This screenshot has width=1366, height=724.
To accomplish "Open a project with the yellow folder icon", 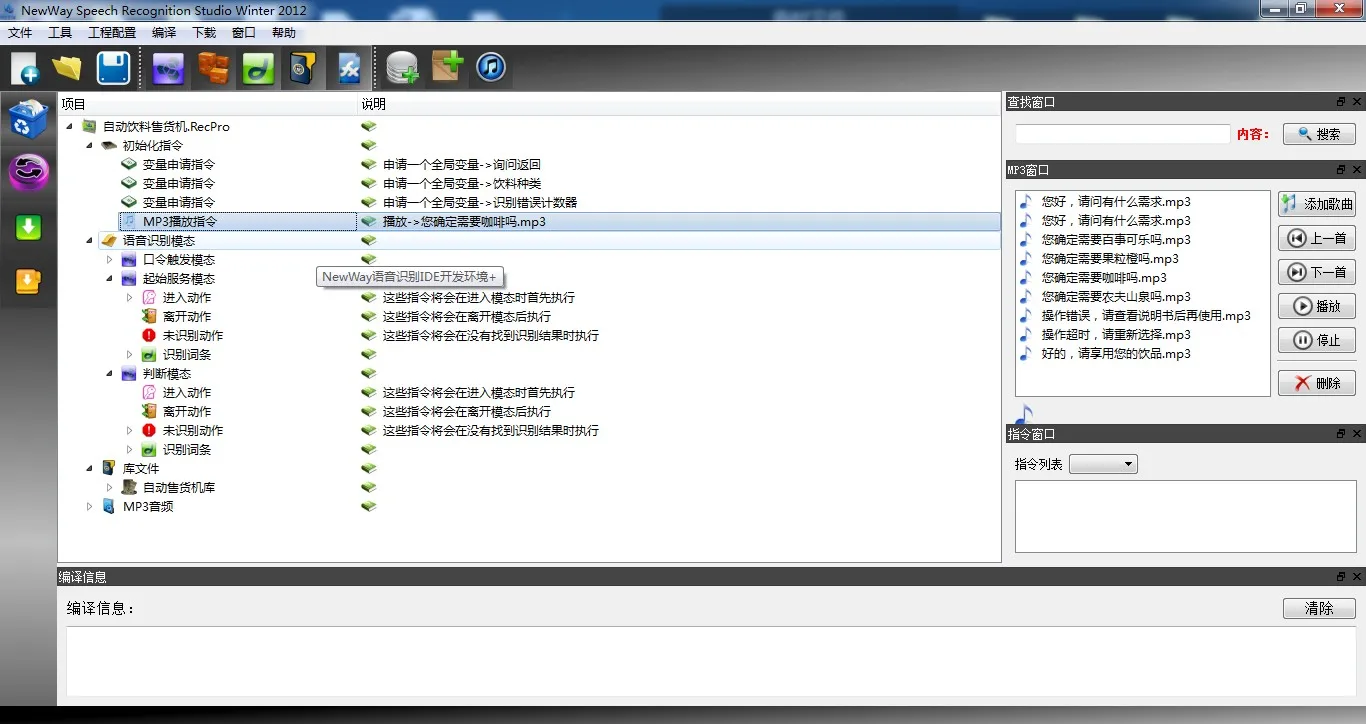I will (x=68, y=68).
